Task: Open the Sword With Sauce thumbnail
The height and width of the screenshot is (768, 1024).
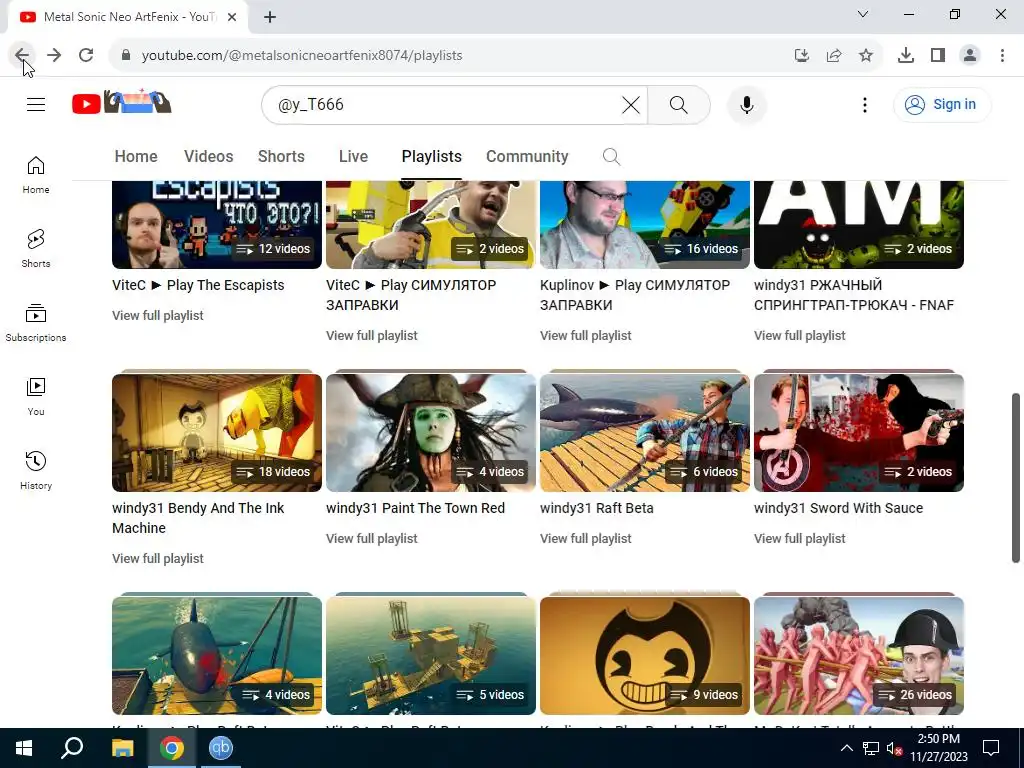Action: pyautogui.click(x=859, y=432)
